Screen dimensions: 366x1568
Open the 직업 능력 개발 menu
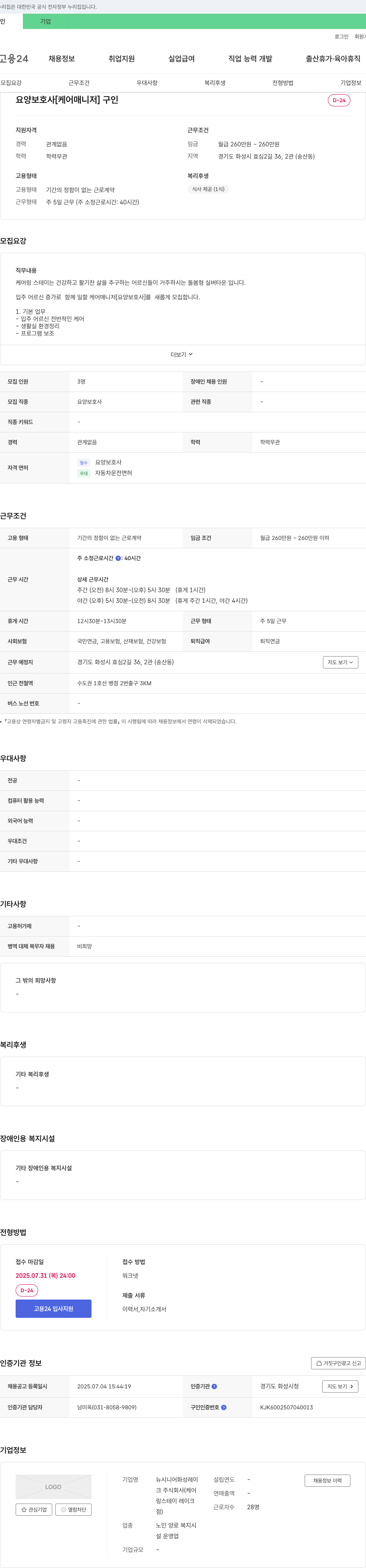pos(250,58)
